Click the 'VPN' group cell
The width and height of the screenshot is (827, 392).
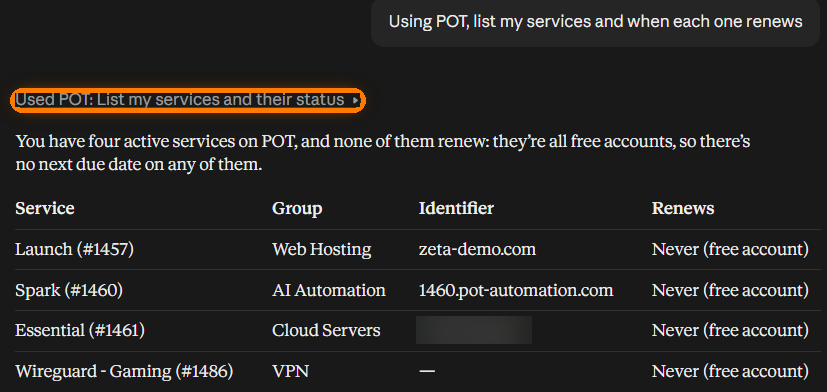click(291, 371)
